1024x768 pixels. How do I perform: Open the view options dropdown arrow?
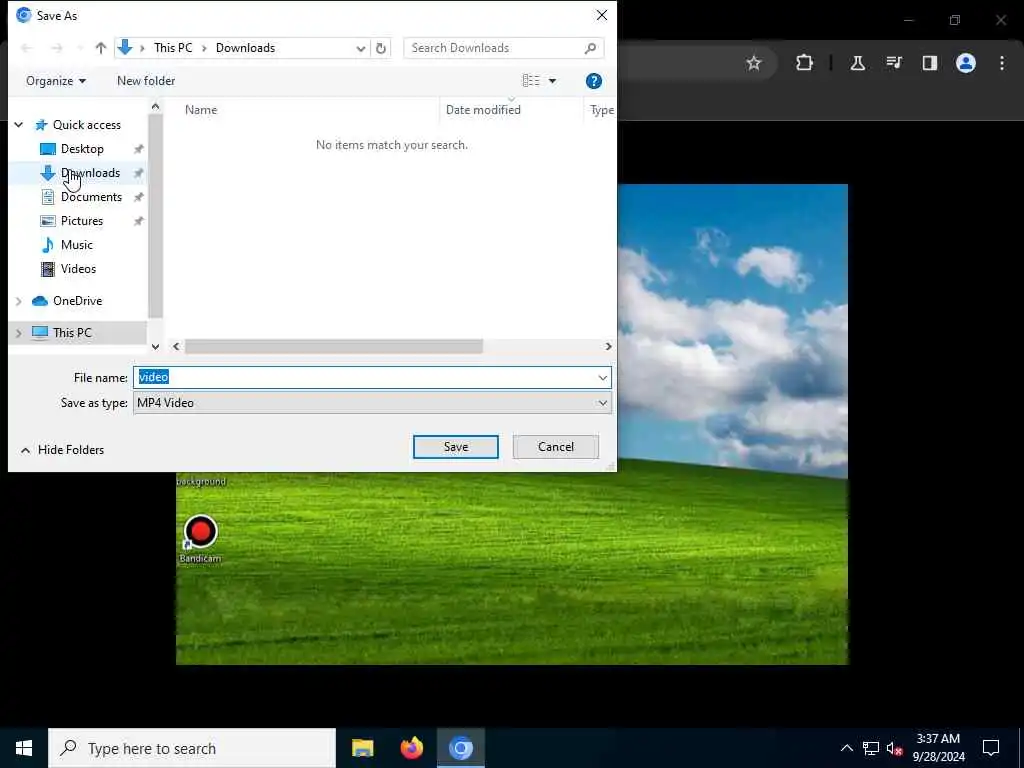552,81
